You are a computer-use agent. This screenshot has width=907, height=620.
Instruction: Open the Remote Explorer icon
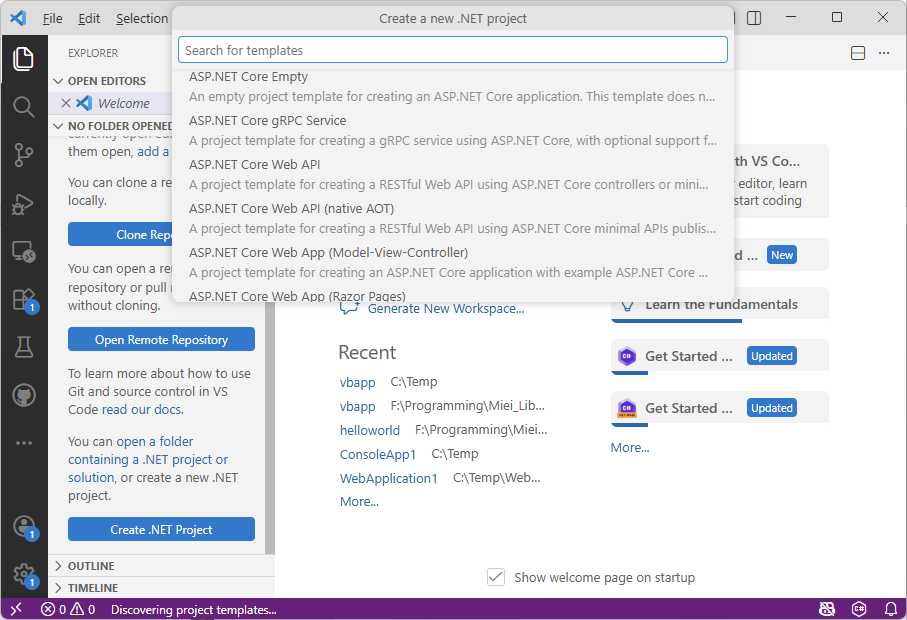pos(24,252)
